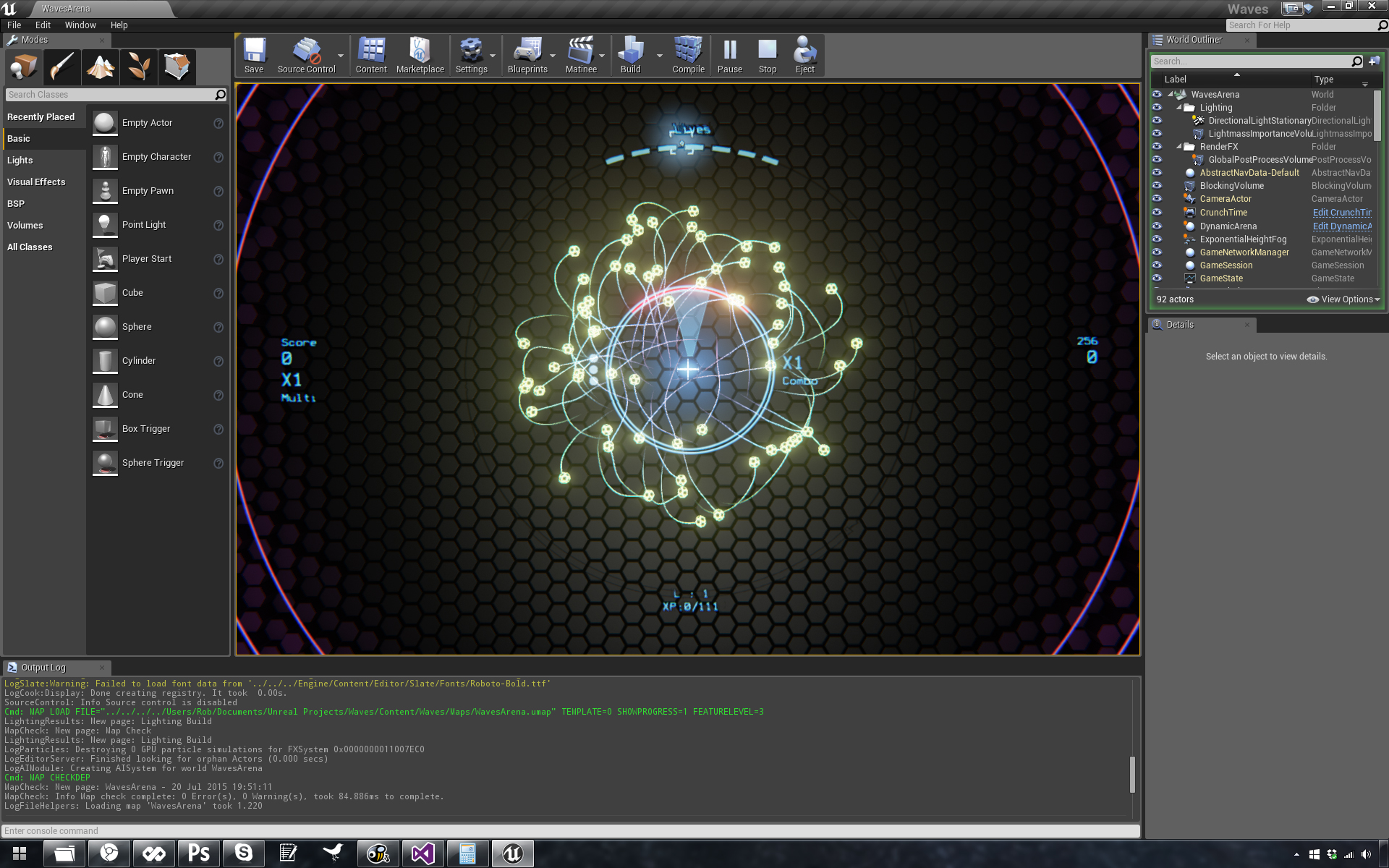Open the Help menu
This screenshot has height=868, width=1389.
119,25
